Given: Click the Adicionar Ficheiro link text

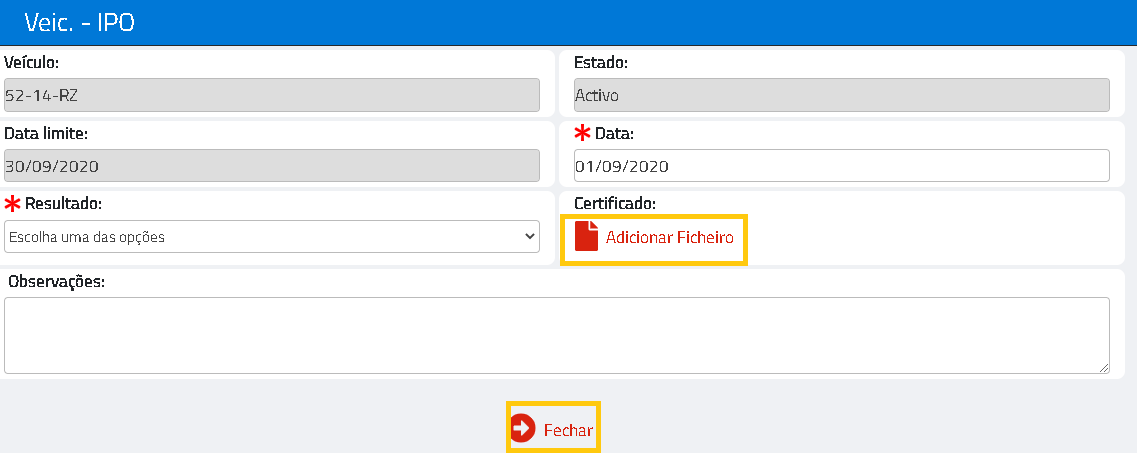Looking at the screenshot, I should click(669, 238).
